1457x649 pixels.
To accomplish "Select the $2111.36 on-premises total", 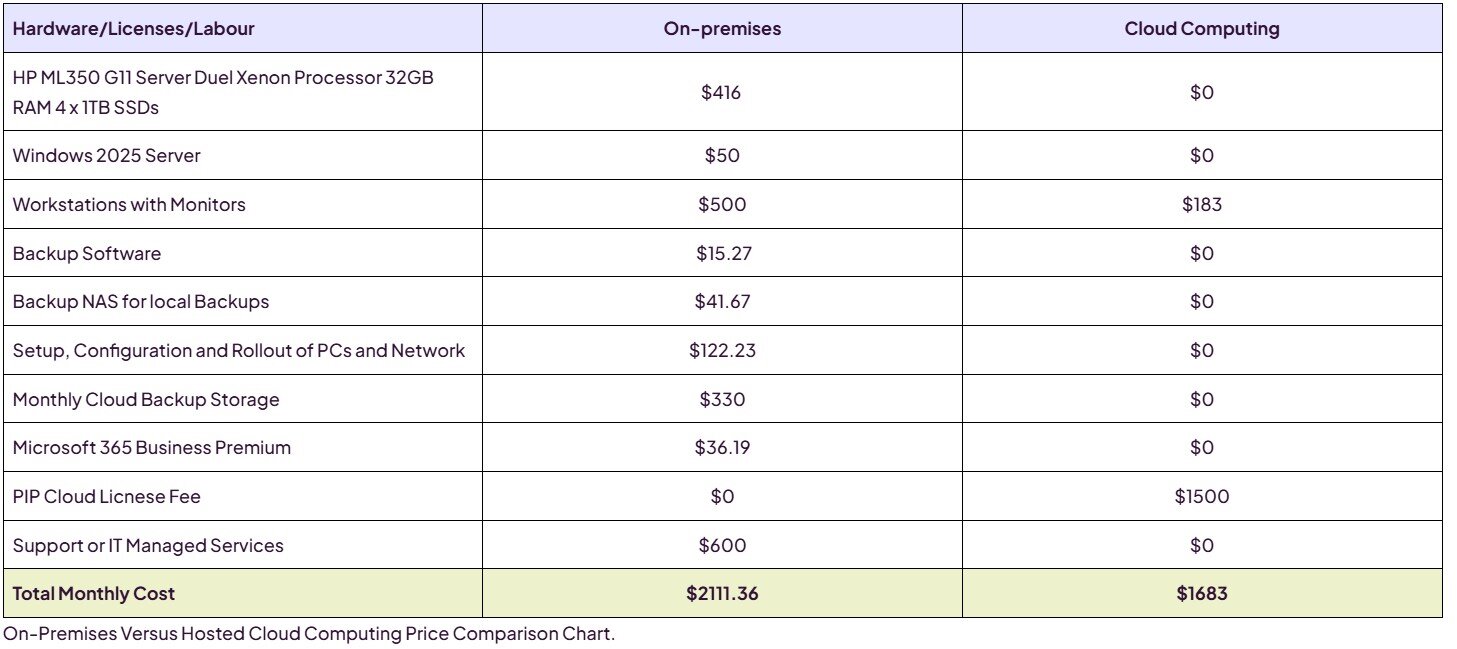I will (722, 594).
